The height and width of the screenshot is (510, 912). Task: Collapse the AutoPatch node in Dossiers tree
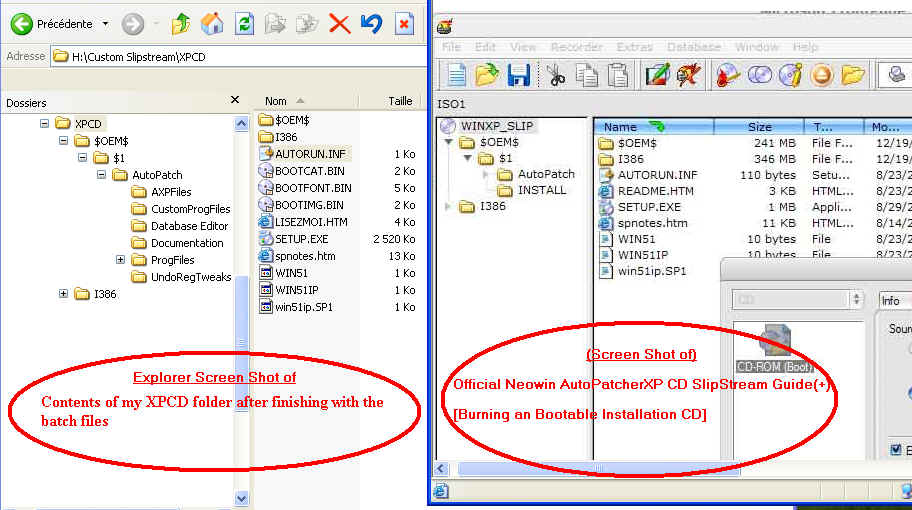[x=101, y=174]
